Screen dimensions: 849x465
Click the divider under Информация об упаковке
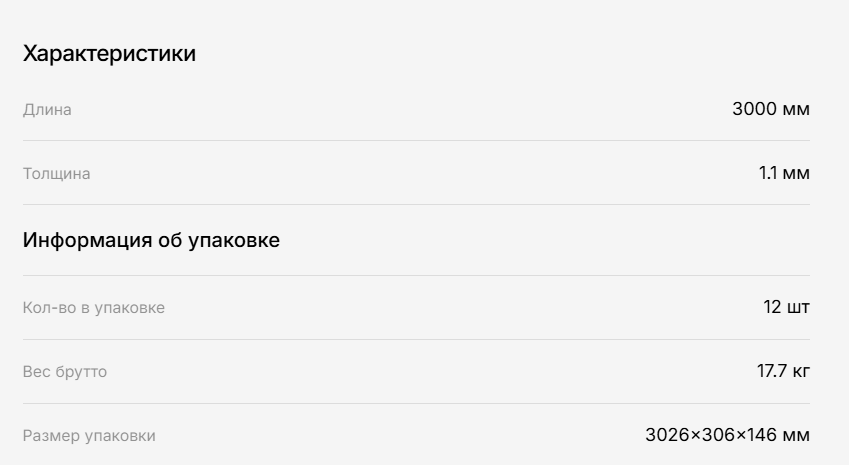pyautogui.click(x=416, y=276)
